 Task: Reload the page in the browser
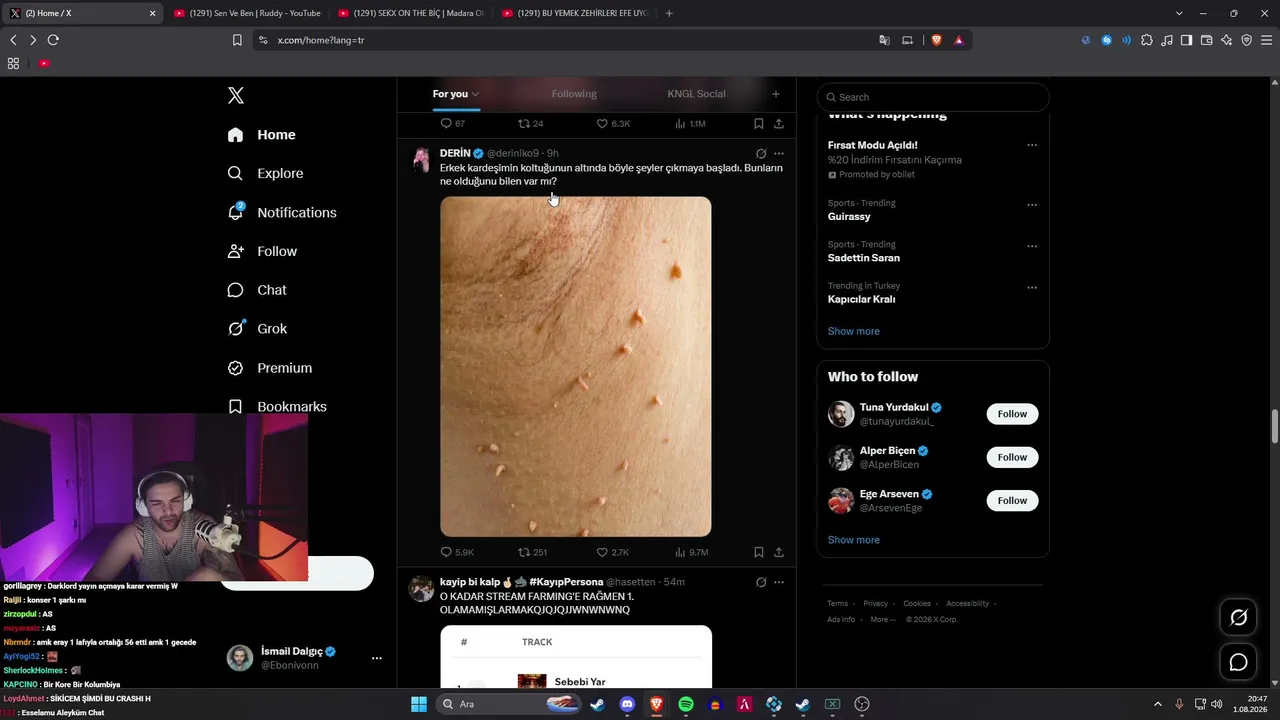(53, 40)
